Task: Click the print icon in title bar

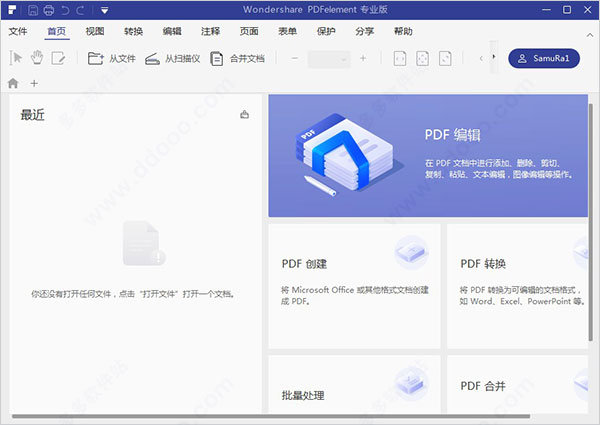Action: point(49,10)
